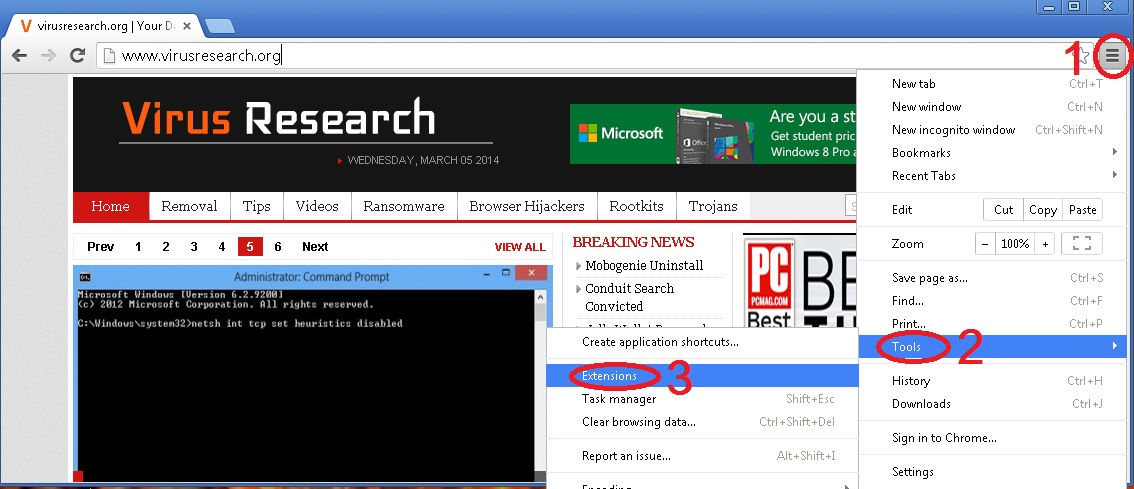This screenshot has width=1134, height=489.
Task: Open the Chrome hamburger menu icon
Action: [x=1113, y=57]
